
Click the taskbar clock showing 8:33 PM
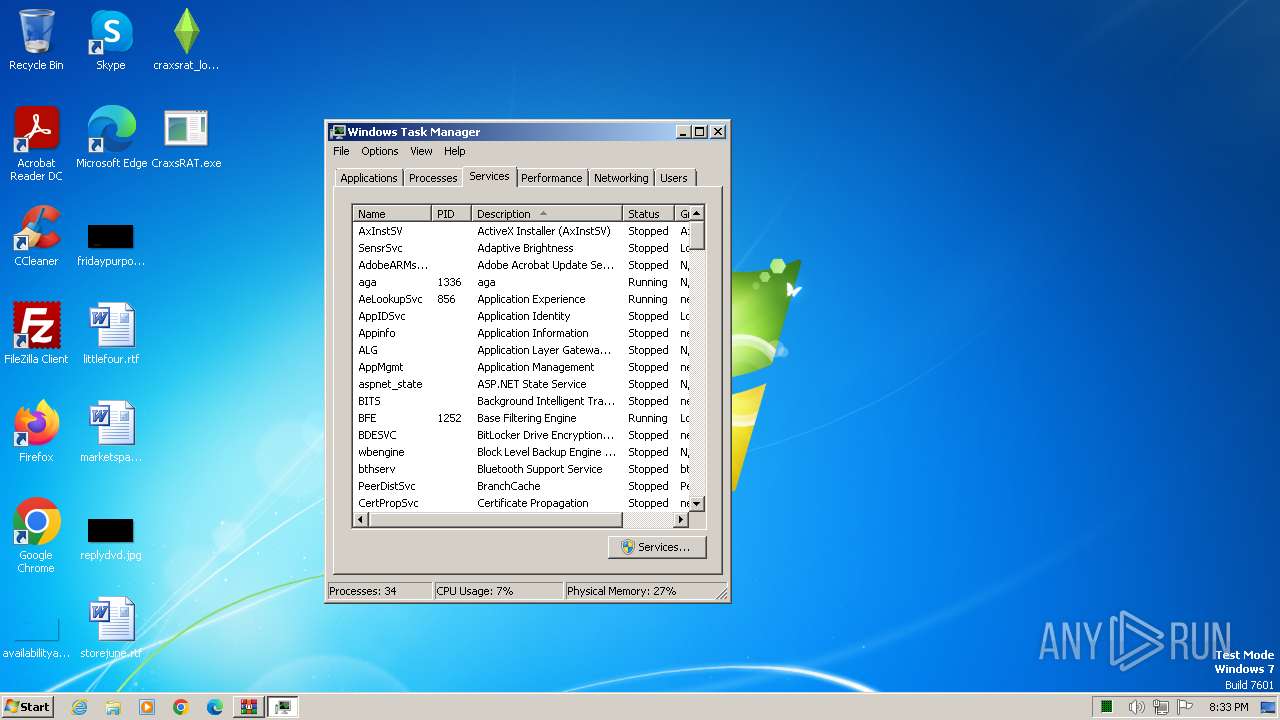pos(1228,707)
